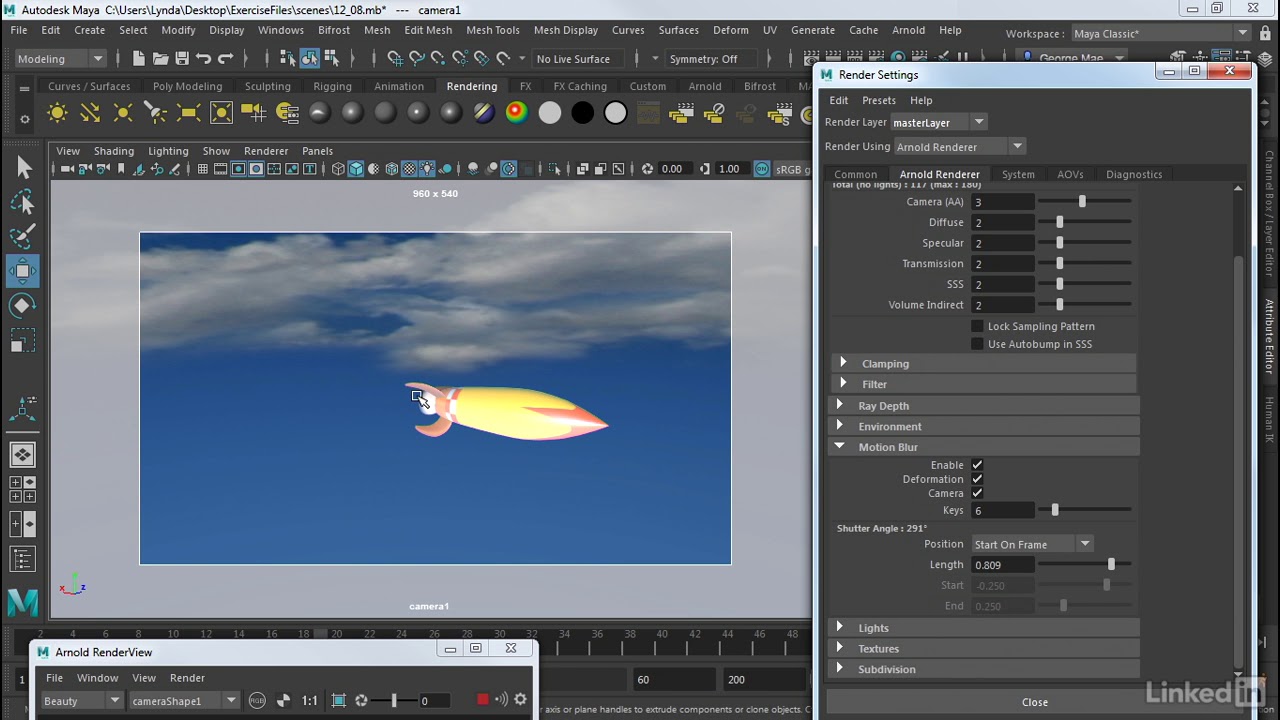Enable Lock Sampling Pattern

pos(977,326)
